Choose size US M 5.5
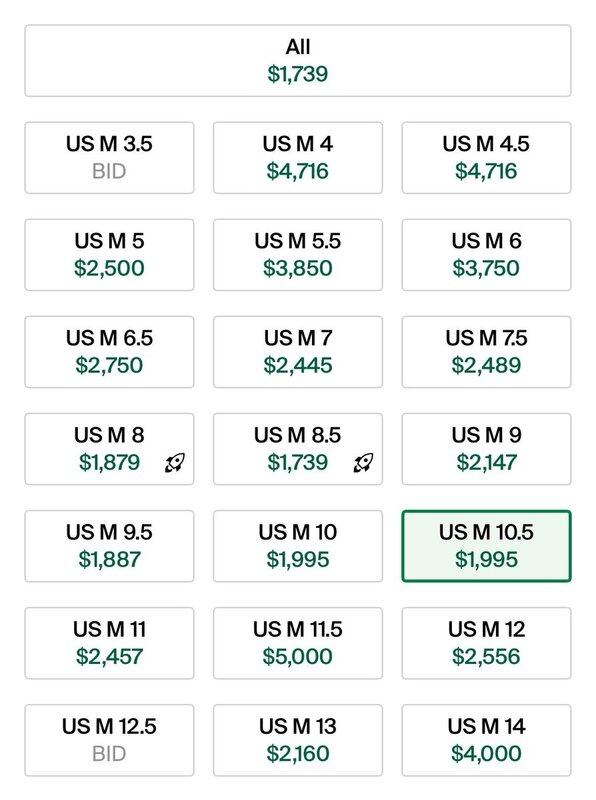Image resolution: width=596 pixels, height=800 pixels. (298, 255)
